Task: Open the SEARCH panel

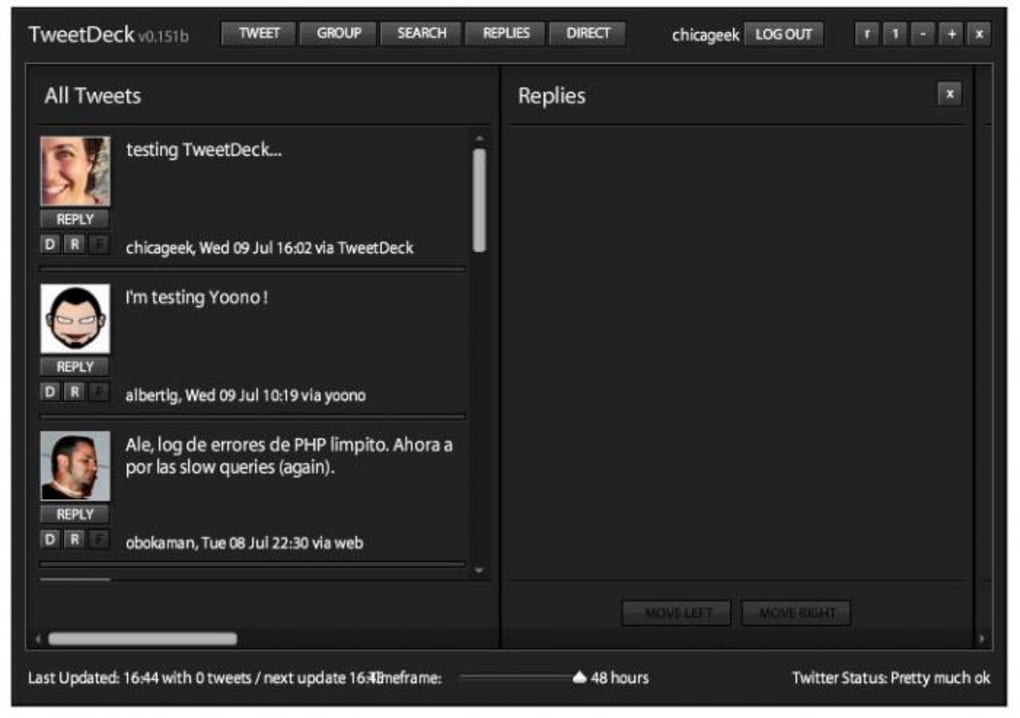Action: 421,33
